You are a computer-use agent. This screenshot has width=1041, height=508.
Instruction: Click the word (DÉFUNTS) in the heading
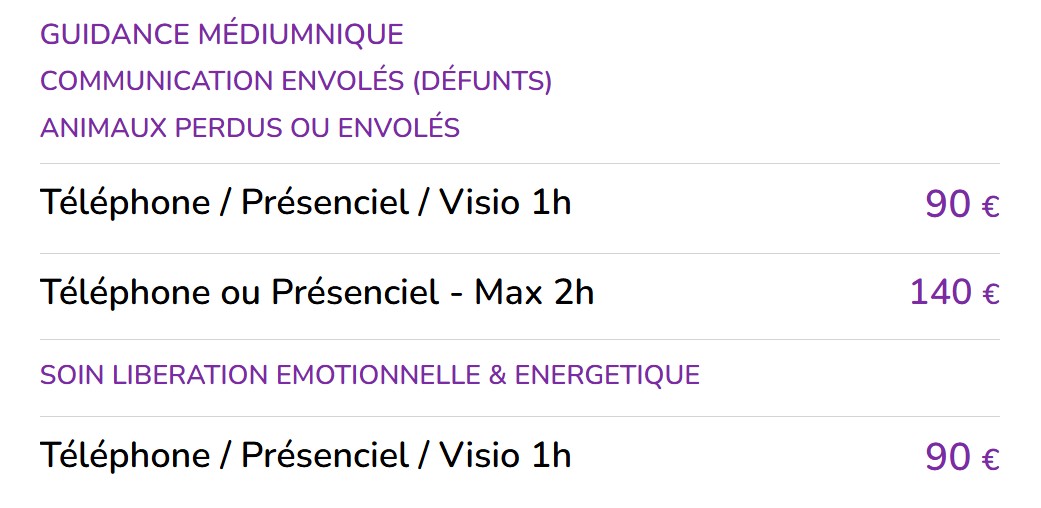pyautogui.click(x=482, y=81)
